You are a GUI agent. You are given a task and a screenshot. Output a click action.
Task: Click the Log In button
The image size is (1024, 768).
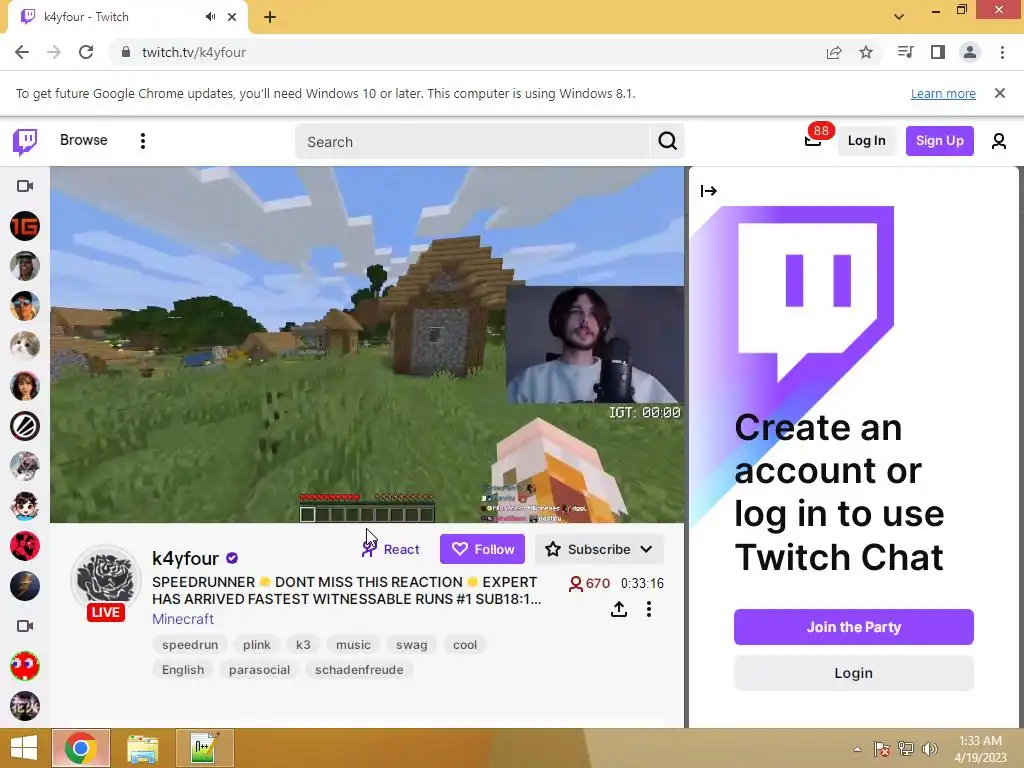[866, 140]
